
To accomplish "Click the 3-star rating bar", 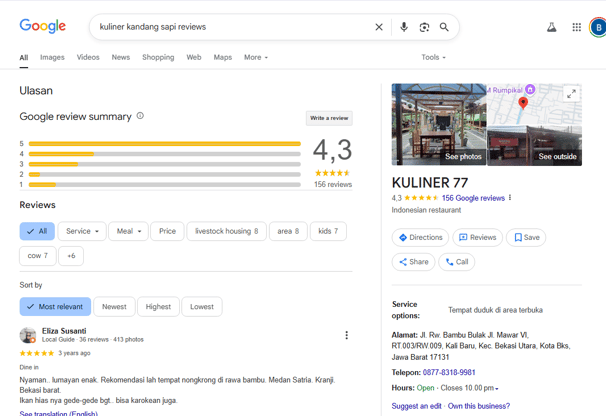I will click(165, 164).
